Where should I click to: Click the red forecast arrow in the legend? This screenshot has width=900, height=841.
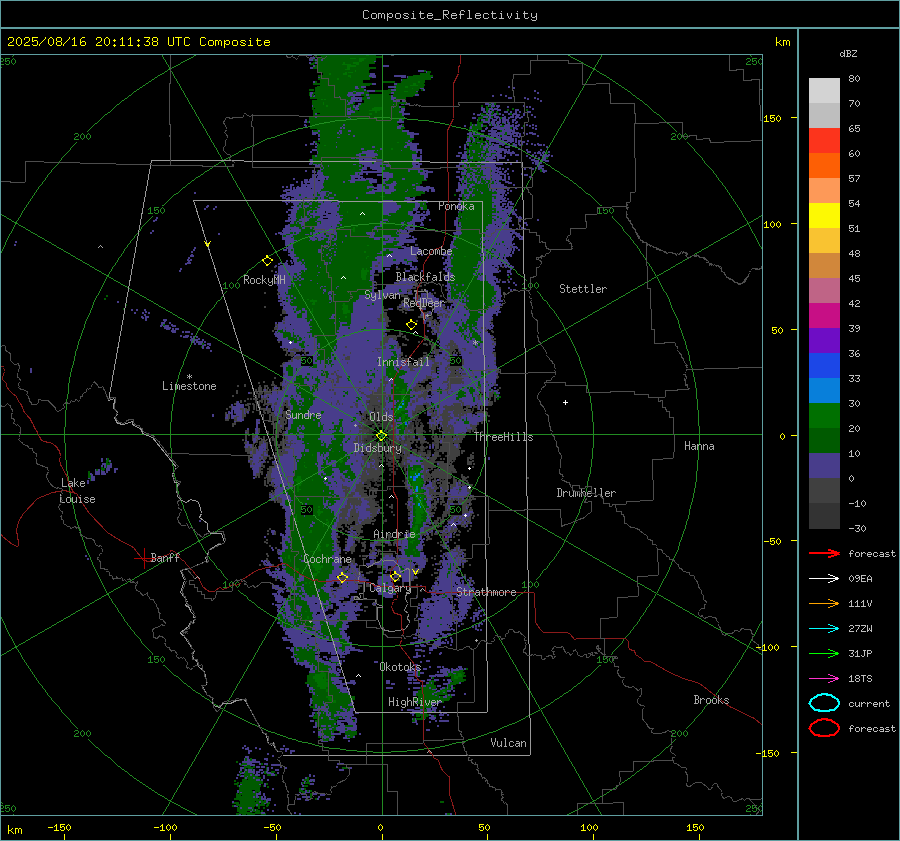(824, 553)
